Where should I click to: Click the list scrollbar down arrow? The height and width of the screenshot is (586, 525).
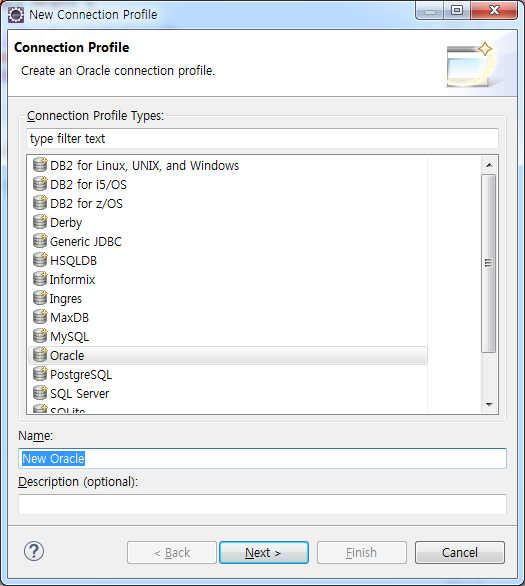(x=489, y=405)
